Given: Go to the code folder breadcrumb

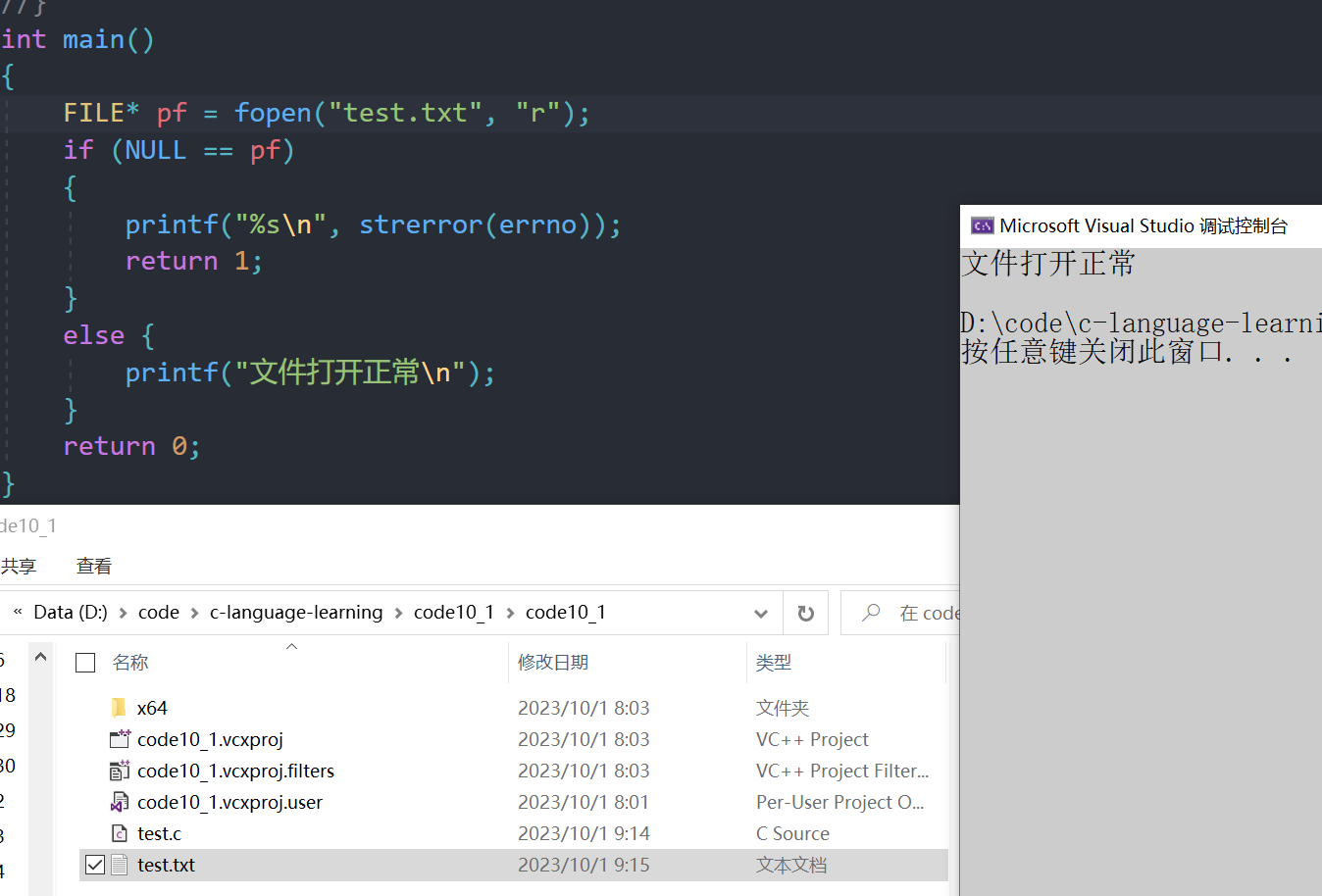Looking at the screenshot, I should tap(159, 612).
